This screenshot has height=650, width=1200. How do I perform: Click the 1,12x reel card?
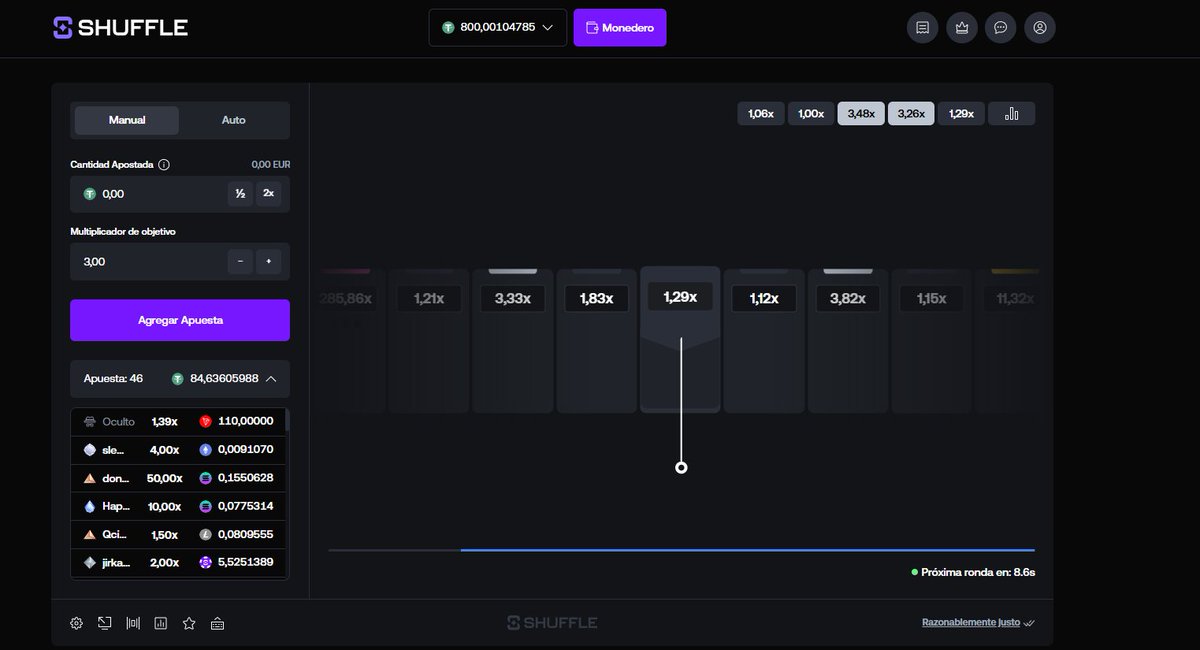tap(764, 340)
